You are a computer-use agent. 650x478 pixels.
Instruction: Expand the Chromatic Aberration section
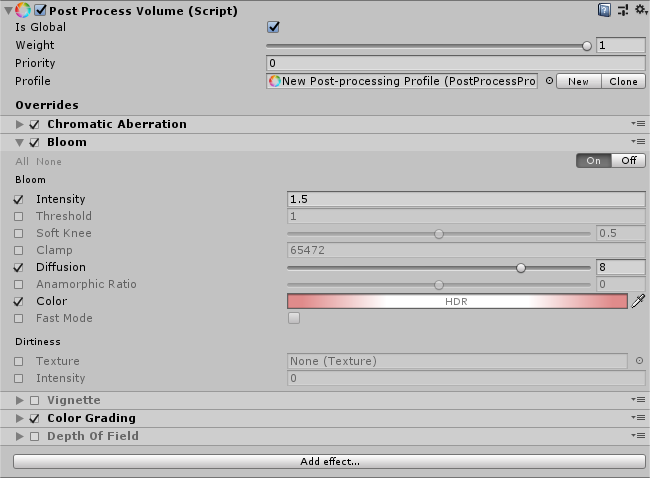(20, 124)
